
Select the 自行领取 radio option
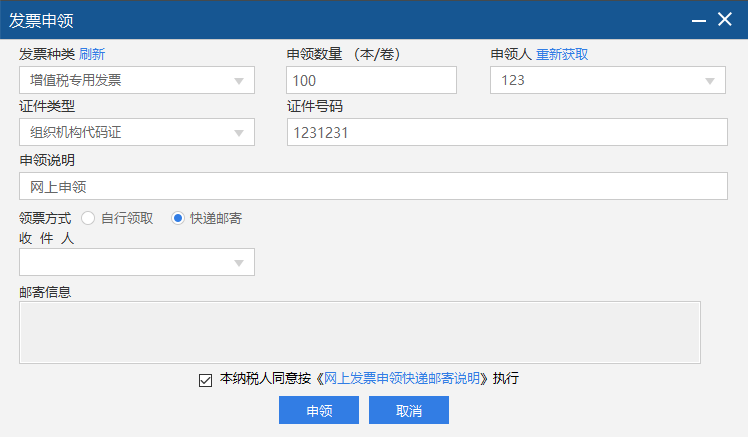pos(88,218)
